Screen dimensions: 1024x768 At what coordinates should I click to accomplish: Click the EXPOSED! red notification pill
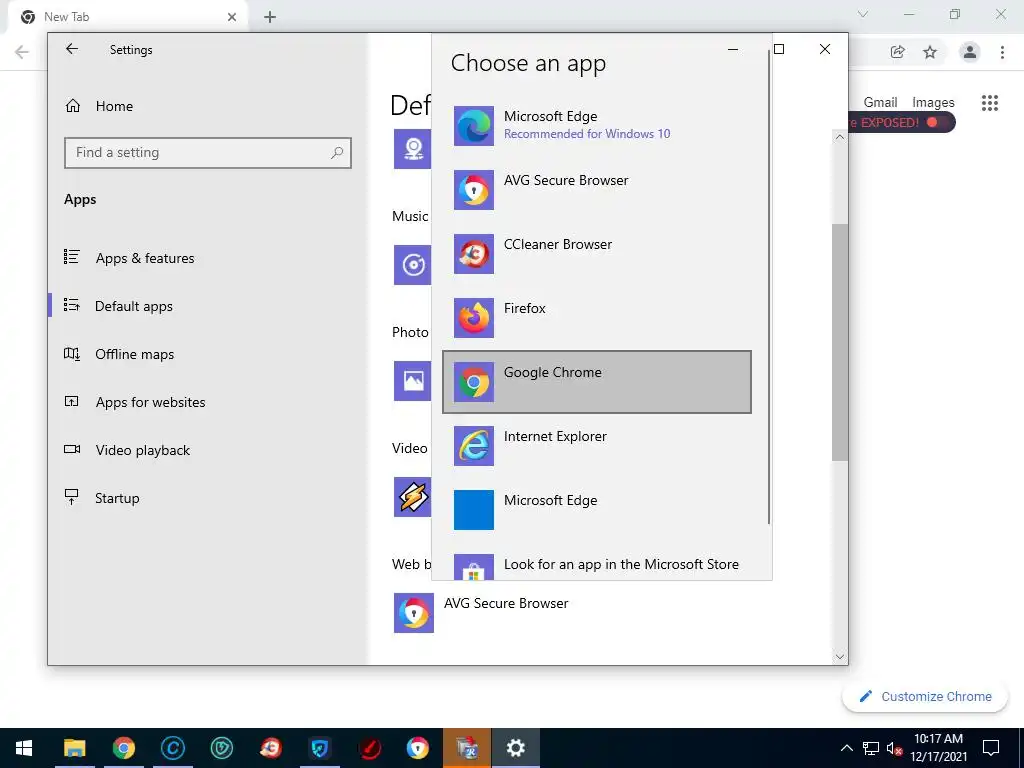(902, 122)
